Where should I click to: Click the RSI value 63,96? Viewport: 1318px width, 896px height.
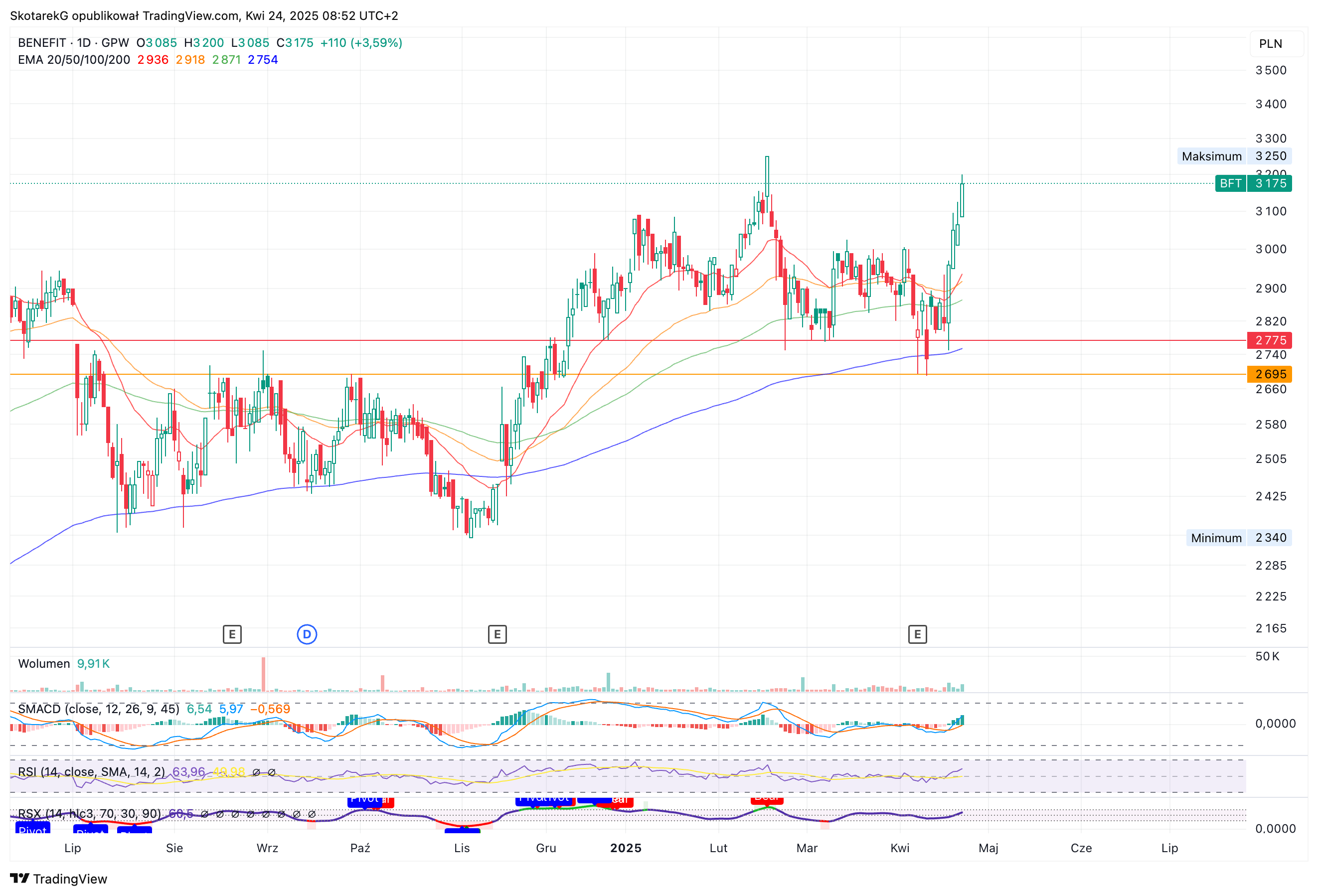(189, 772)
